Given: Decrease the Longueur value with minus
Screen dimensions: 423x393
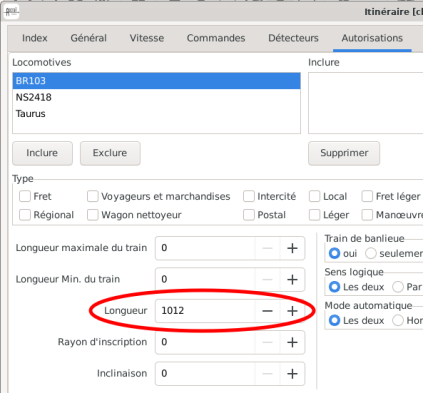Looking at the screenshot, I should [267, 311].
